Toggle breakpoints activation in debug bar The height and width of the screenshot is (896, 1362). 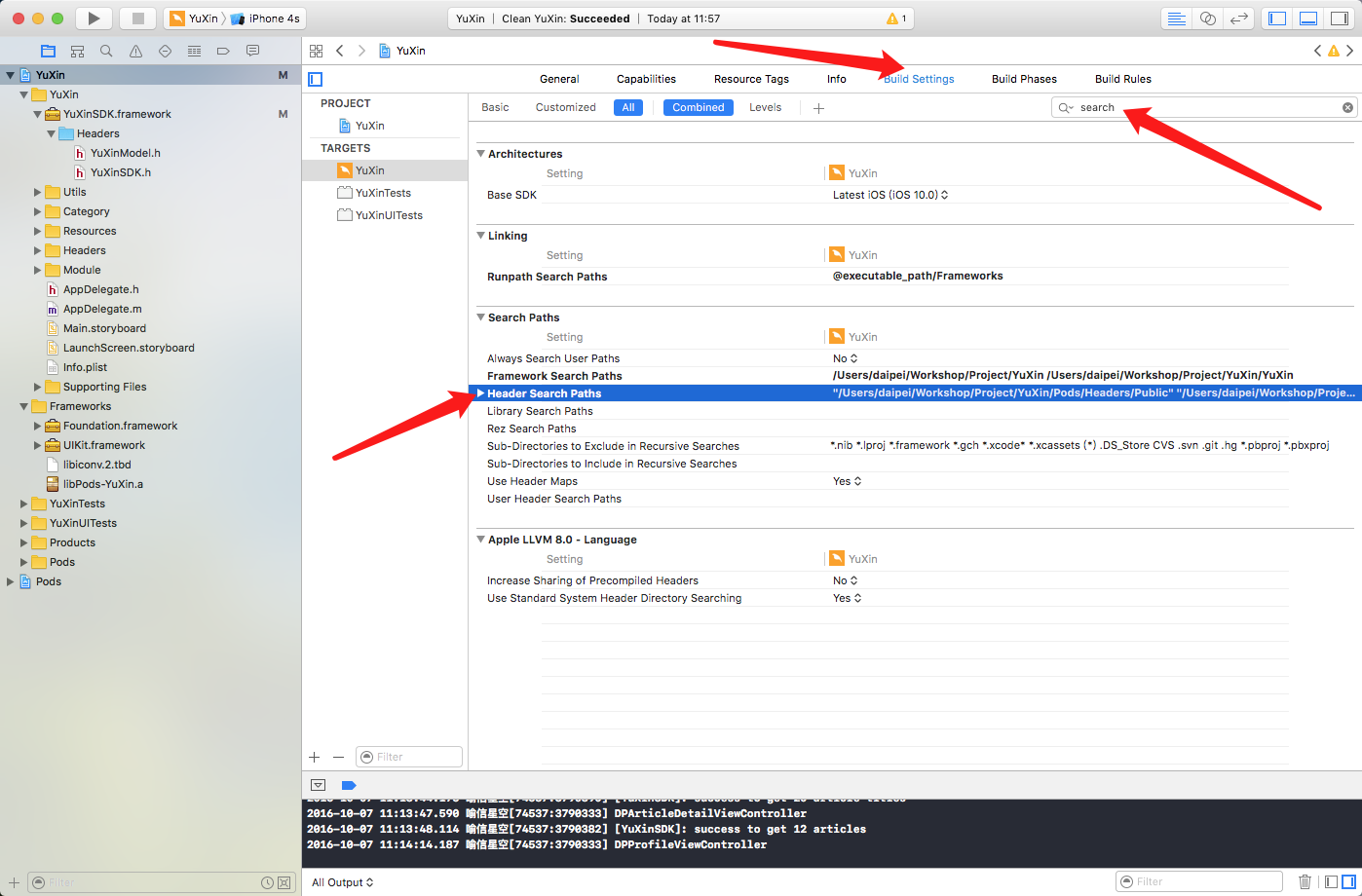(349, 785)
